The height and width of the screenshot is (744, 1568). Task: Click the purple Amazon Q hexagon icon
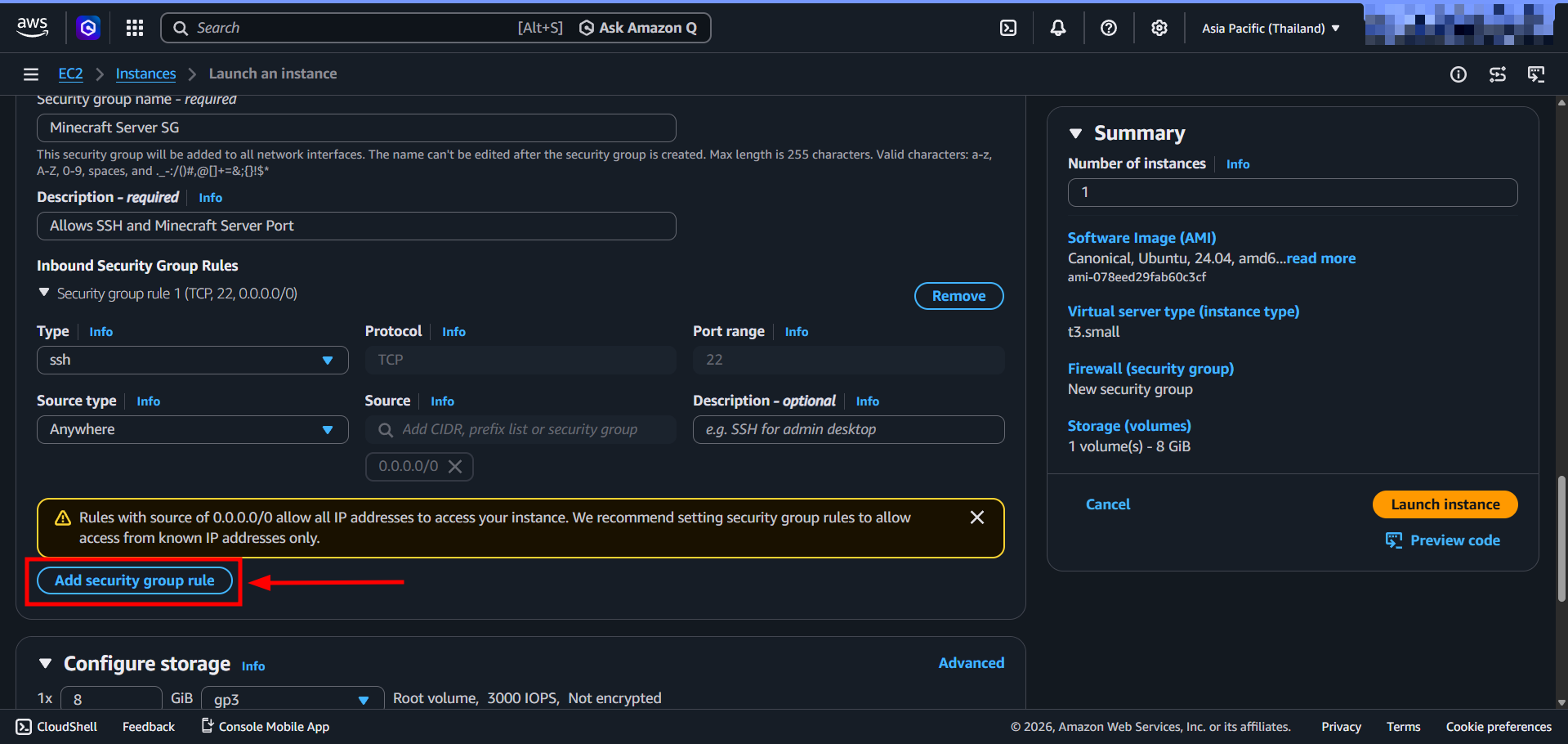coord(88,28)
